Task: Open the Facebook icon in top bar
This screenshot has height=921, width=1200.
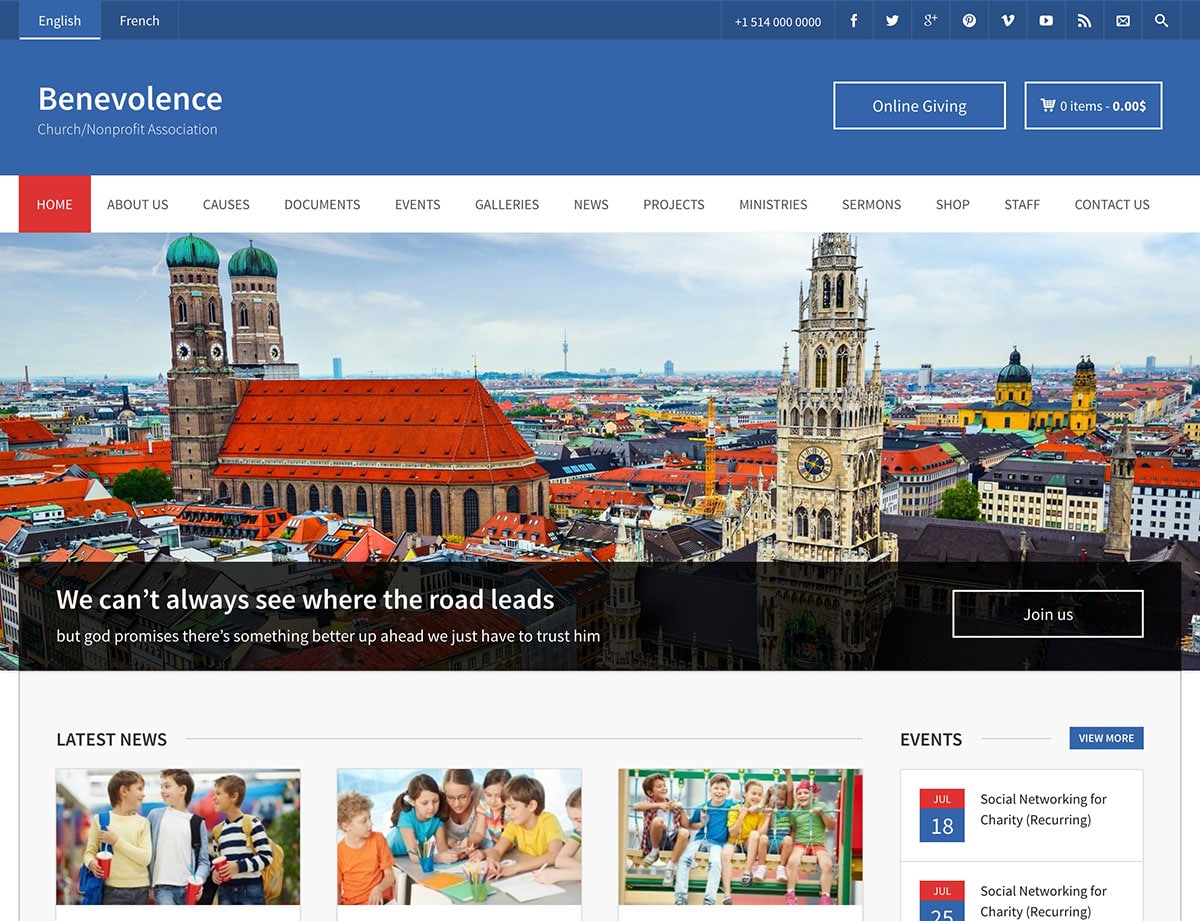Action: pos(853,21)
